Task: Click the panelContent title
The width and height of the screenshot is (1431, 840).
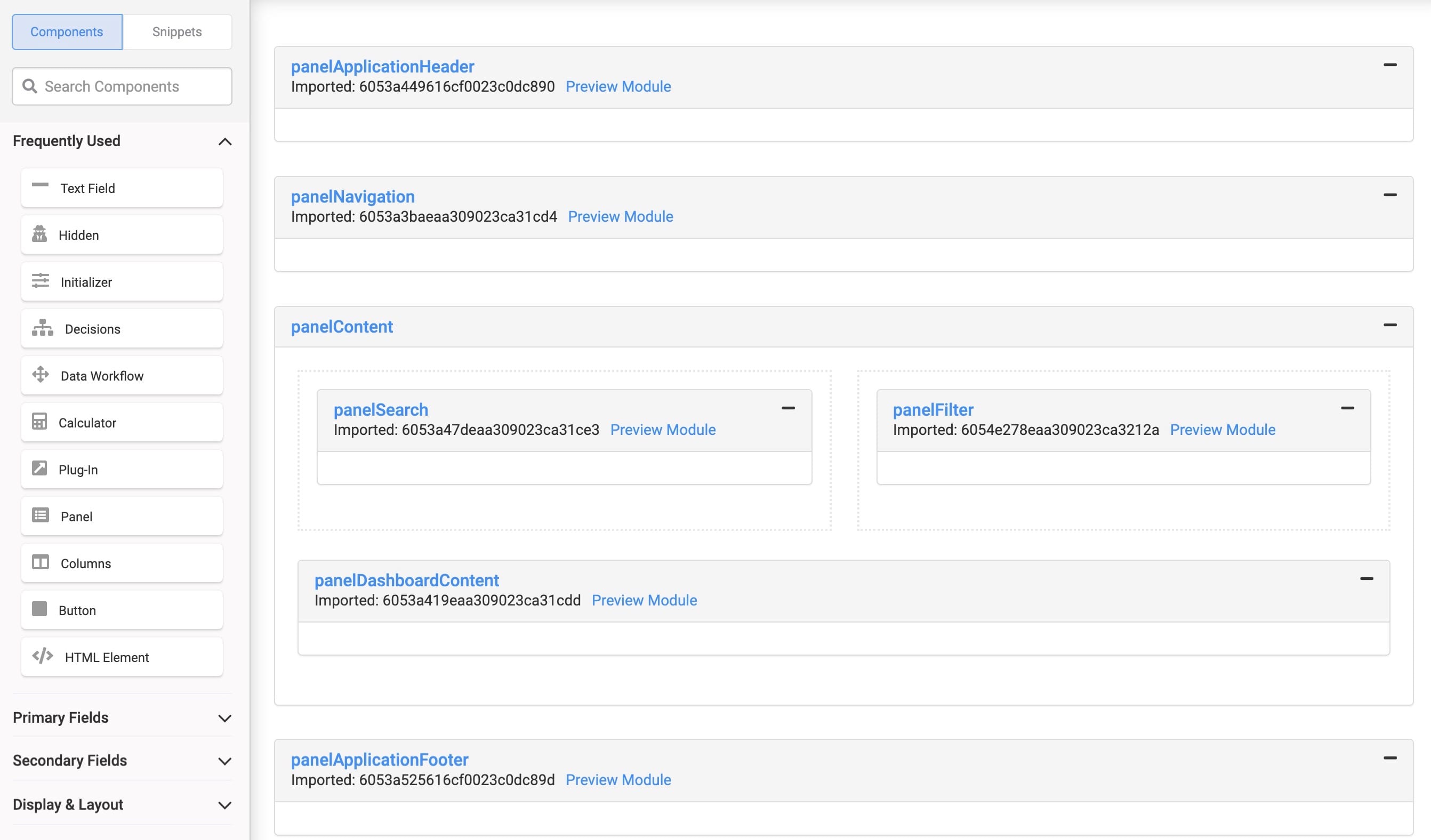Action: [342, 327]
